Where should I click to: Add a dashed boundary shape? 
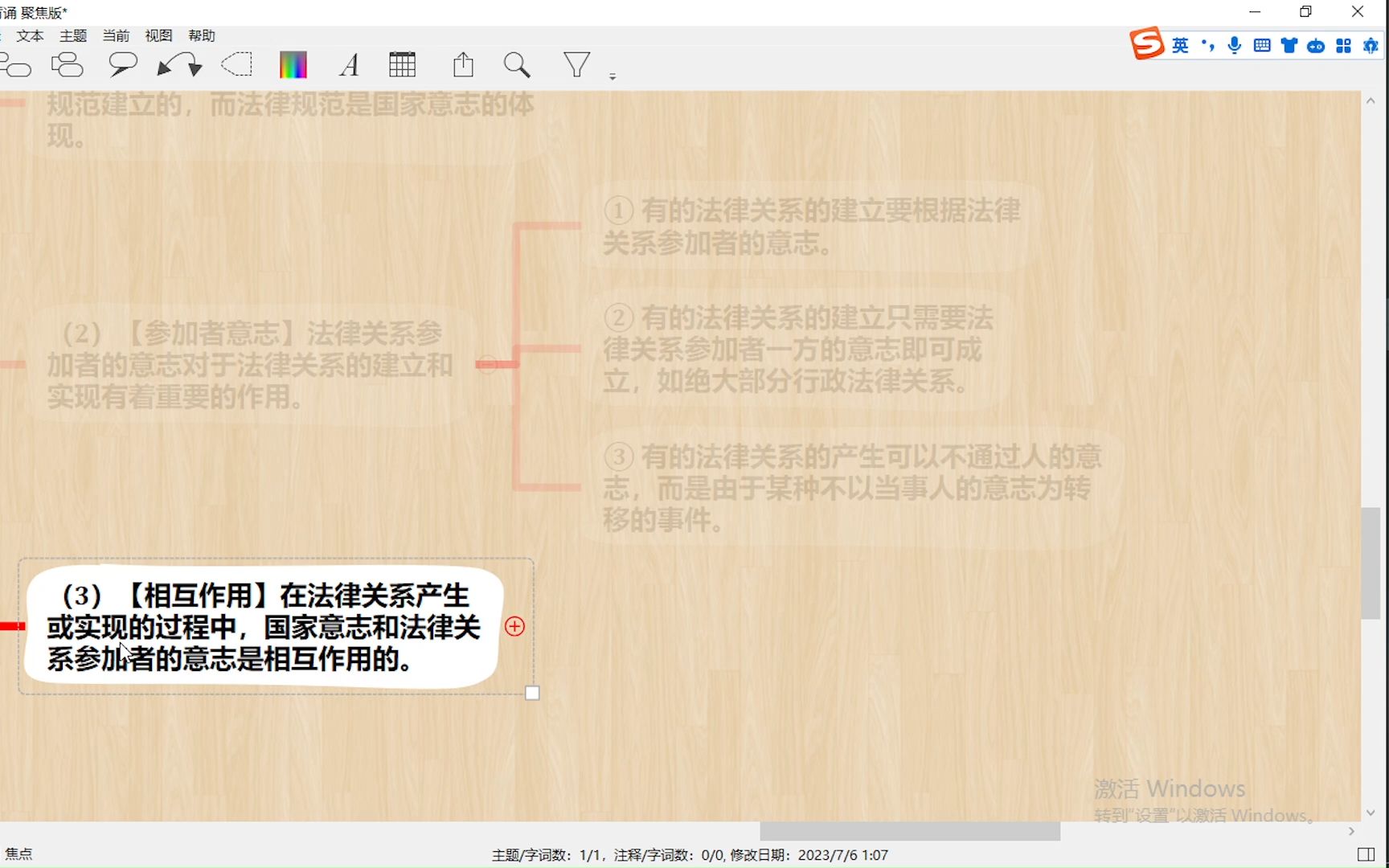(x=236, y=64)
